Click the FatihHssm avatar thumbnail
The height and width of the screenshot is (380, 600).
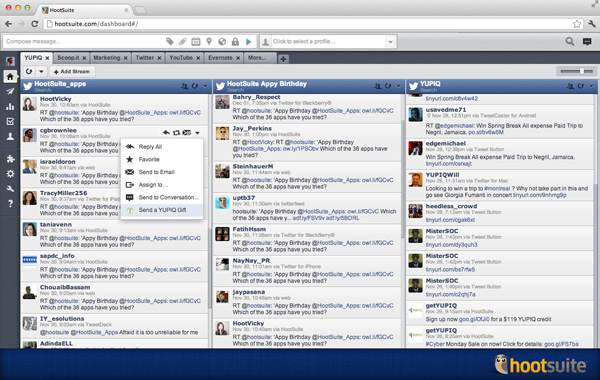pyautogui.click(x=222, y=234)
